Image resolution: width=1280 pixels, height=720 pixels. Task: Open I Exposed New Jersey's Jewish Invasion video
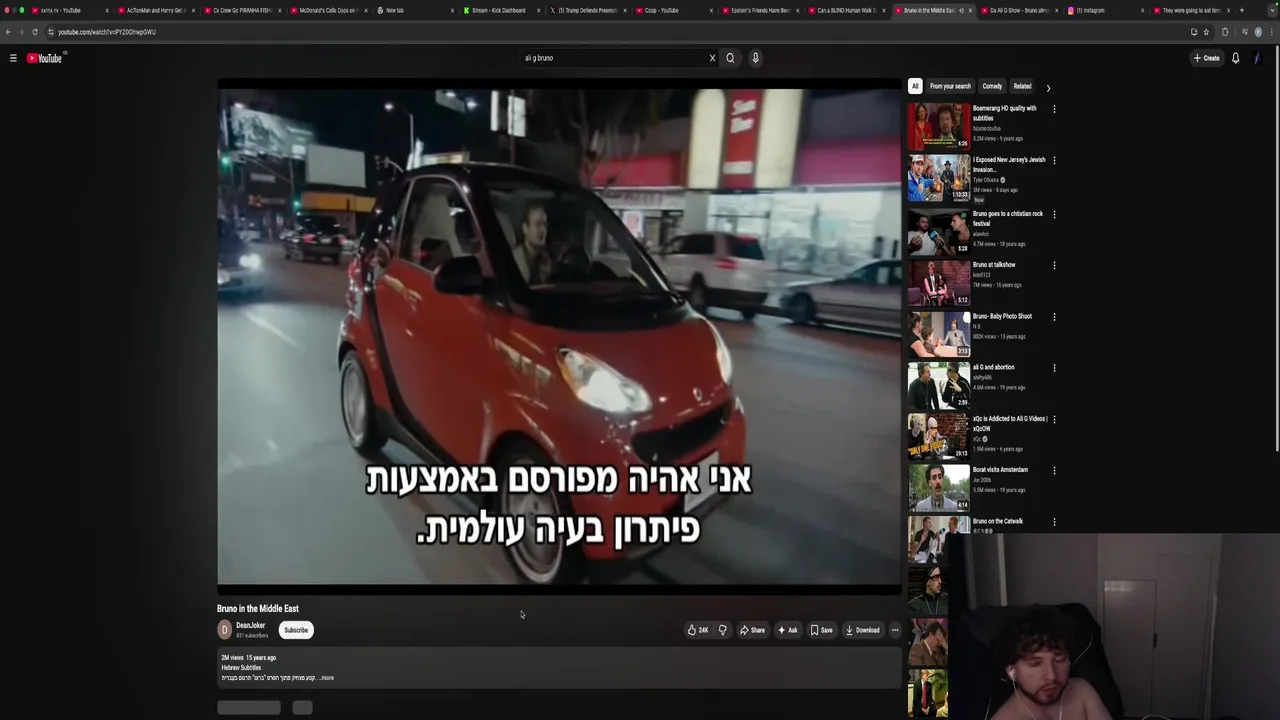pyautogui.click(x=1009, y=164)
